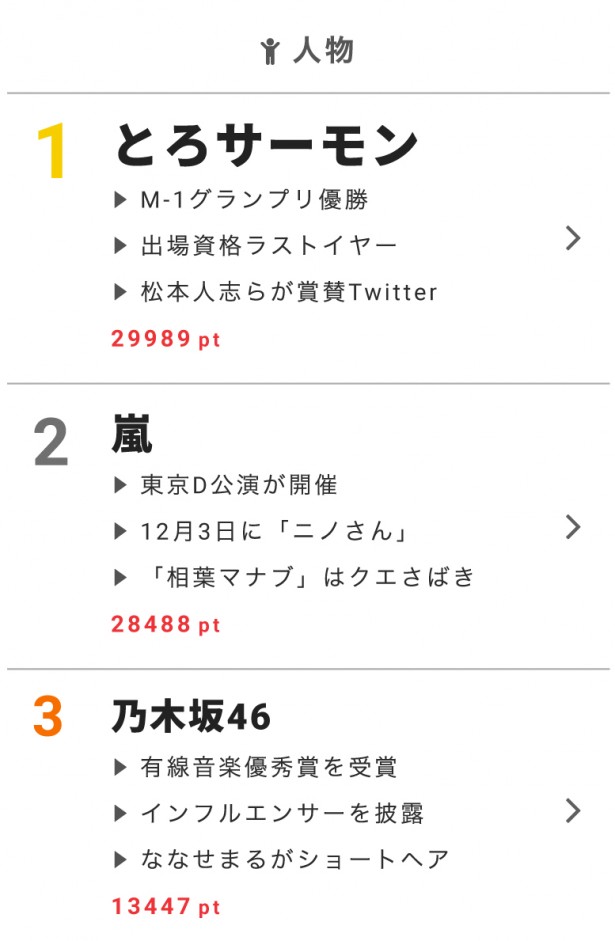Click the triangle bullet before M-1グランプリ優勝

[121, 200]
